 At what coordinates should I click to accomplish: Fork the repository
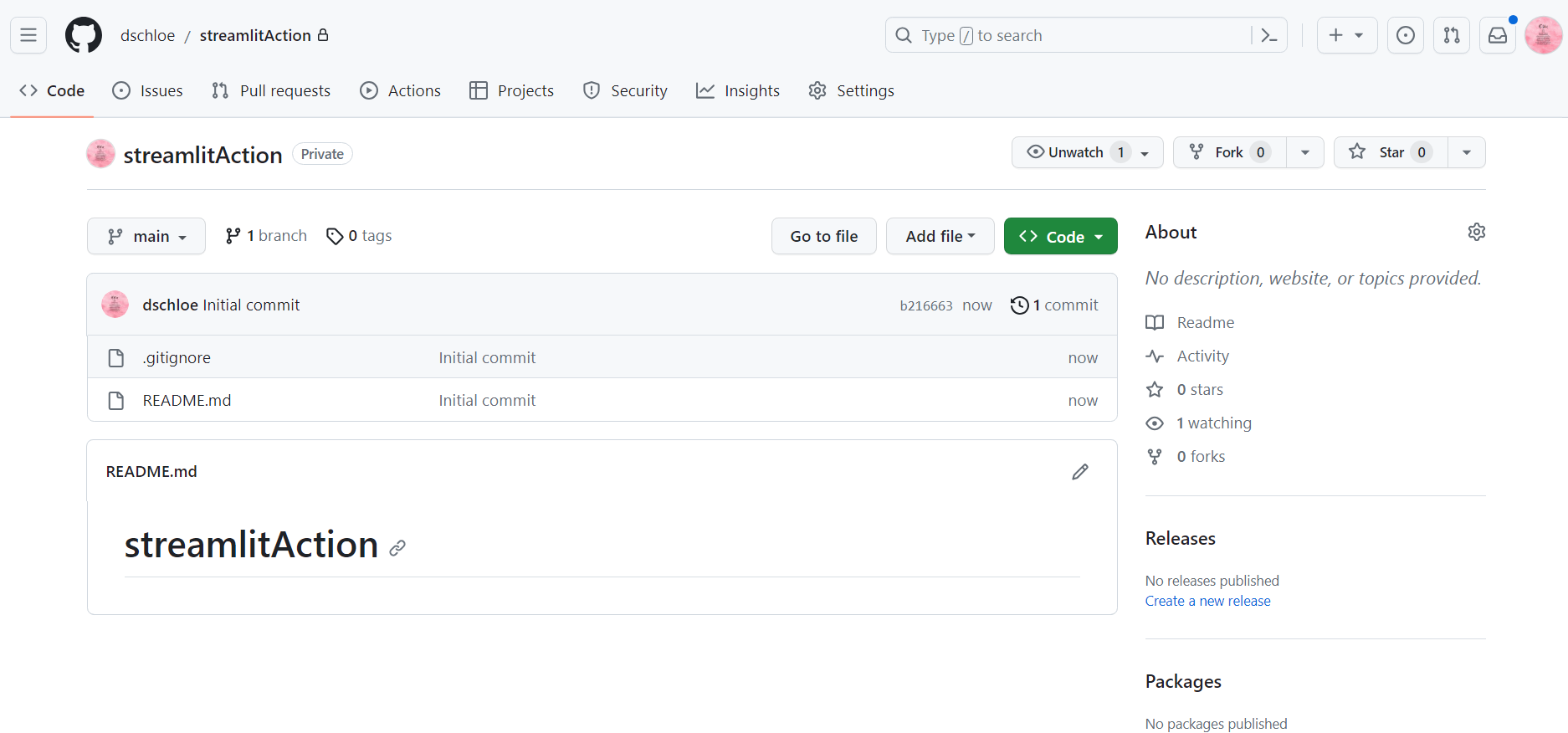1230,152
